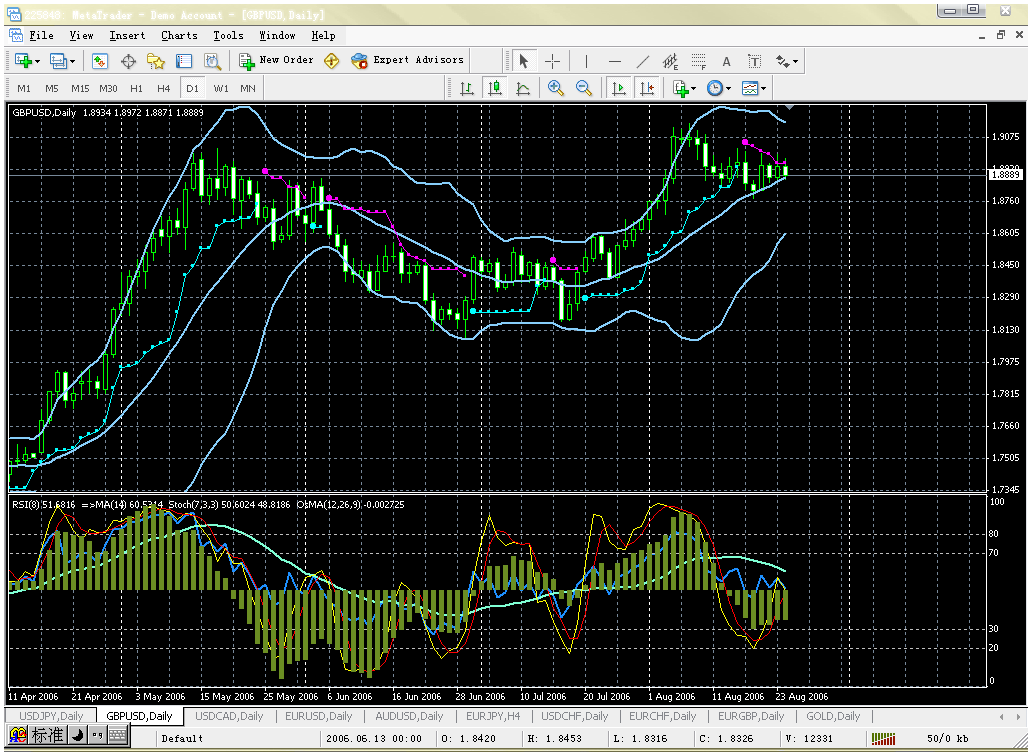Toggle the candlestick chart mode
Screen dimensions: 1032x752
[x=494, y=88]
